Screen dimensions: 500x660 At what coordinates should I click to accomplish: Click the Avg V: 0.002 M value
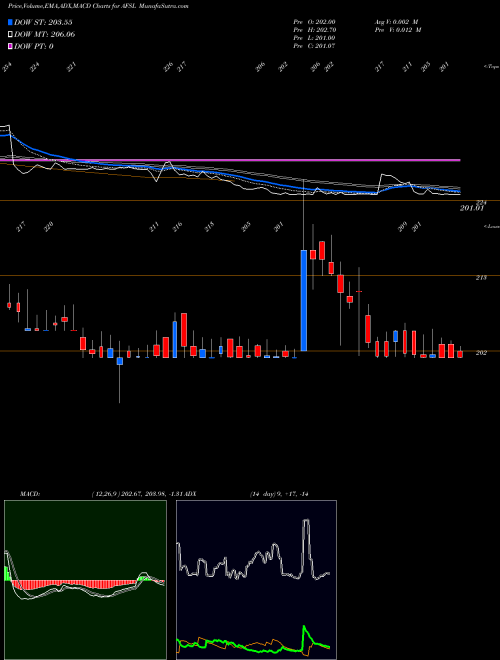[x=396, y=22]
